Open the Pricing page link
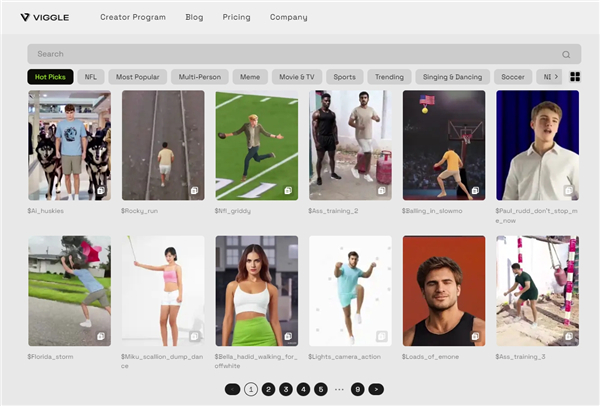 tap(236, 17)
